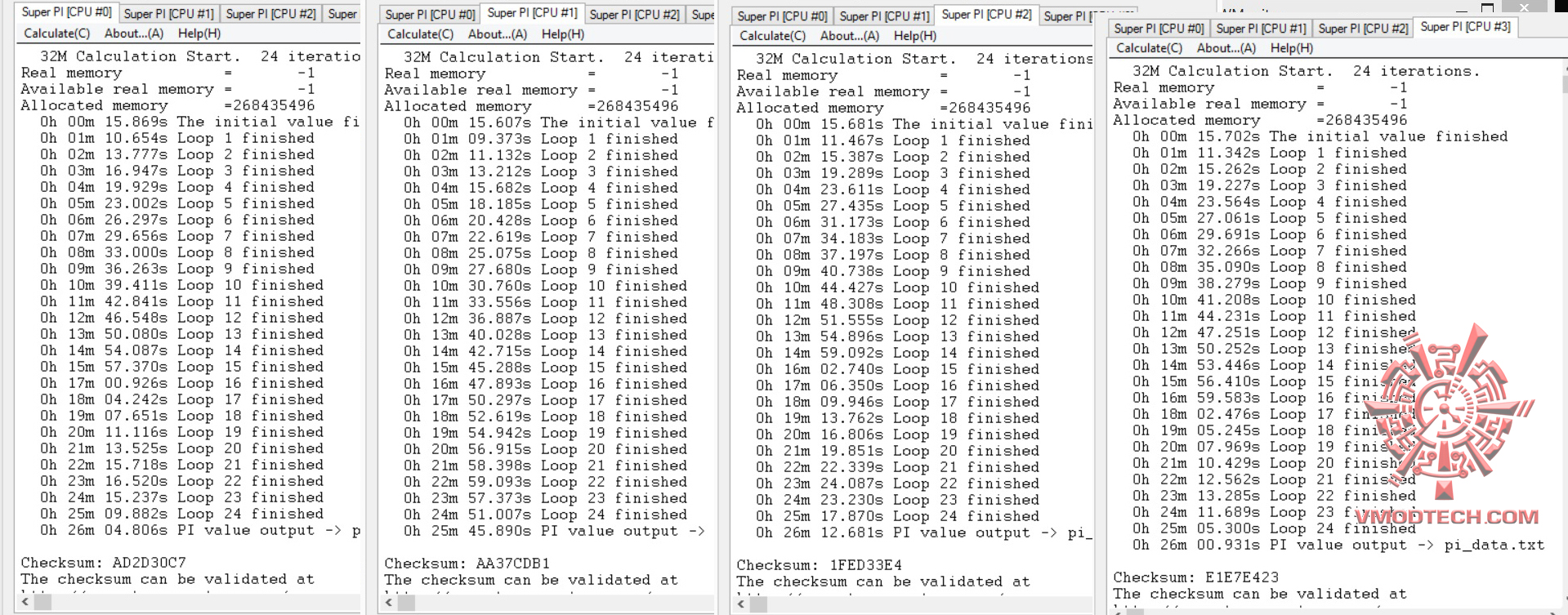Click the active Super PI [CPU #2] tab in the third window

pos(986,15)
